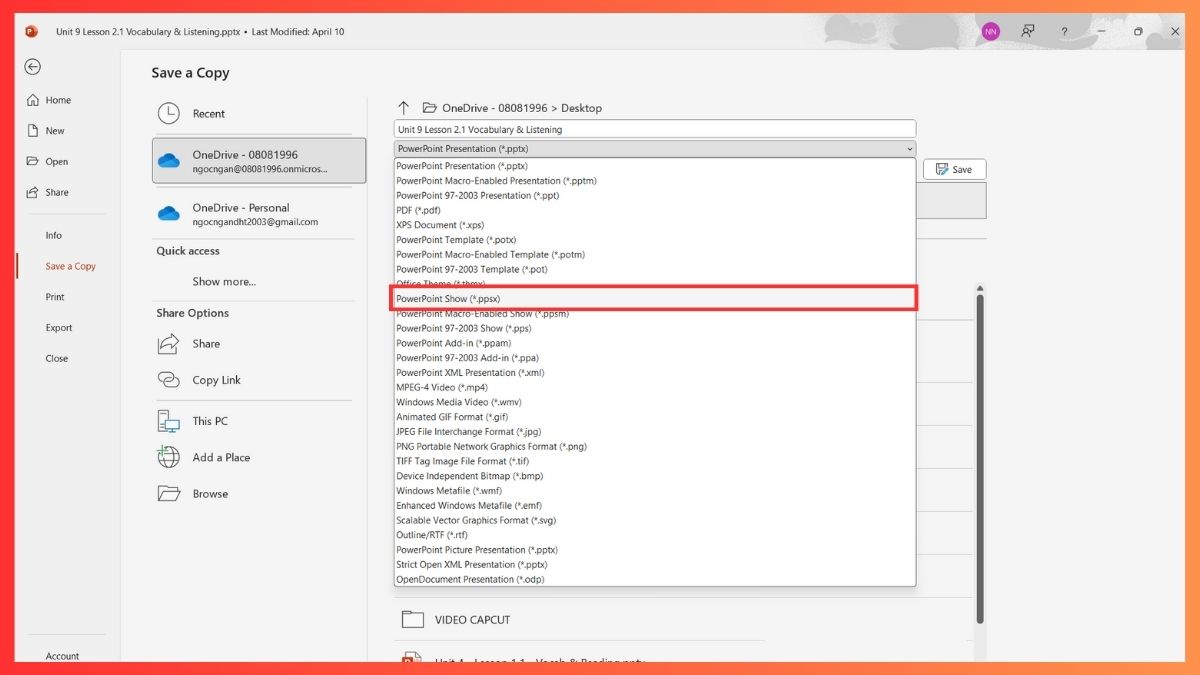Screen dimensions: 1200x675
Task: Open Help question mark icon
Action: 1063,32
